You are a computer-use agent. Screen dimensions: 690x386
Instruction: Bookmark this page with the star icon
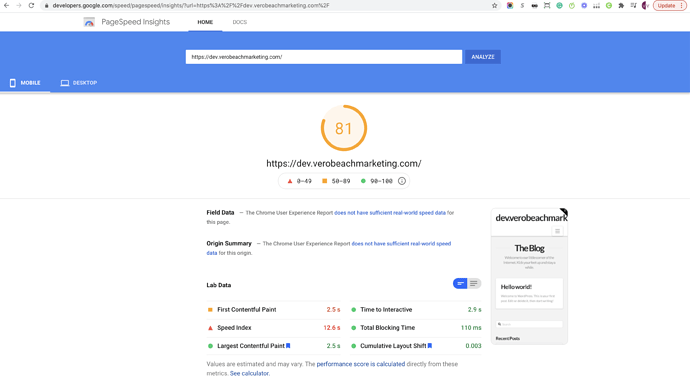pyautogui.click(x=495, y=6)
